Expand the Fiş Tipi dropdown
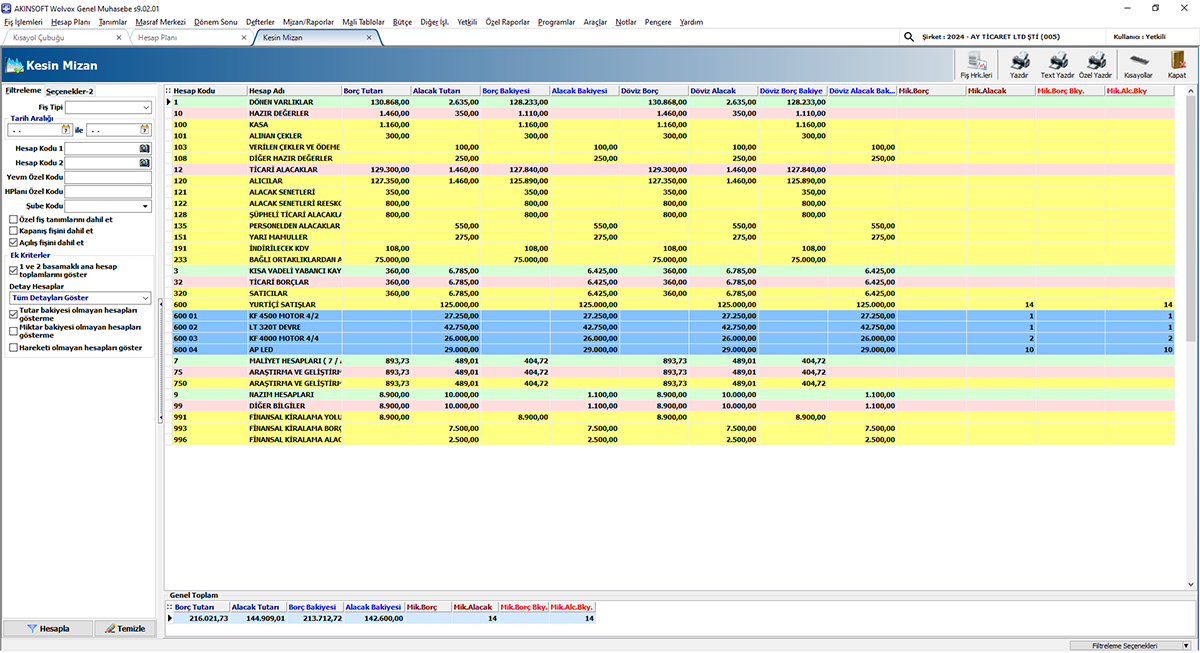 point(144,107)
